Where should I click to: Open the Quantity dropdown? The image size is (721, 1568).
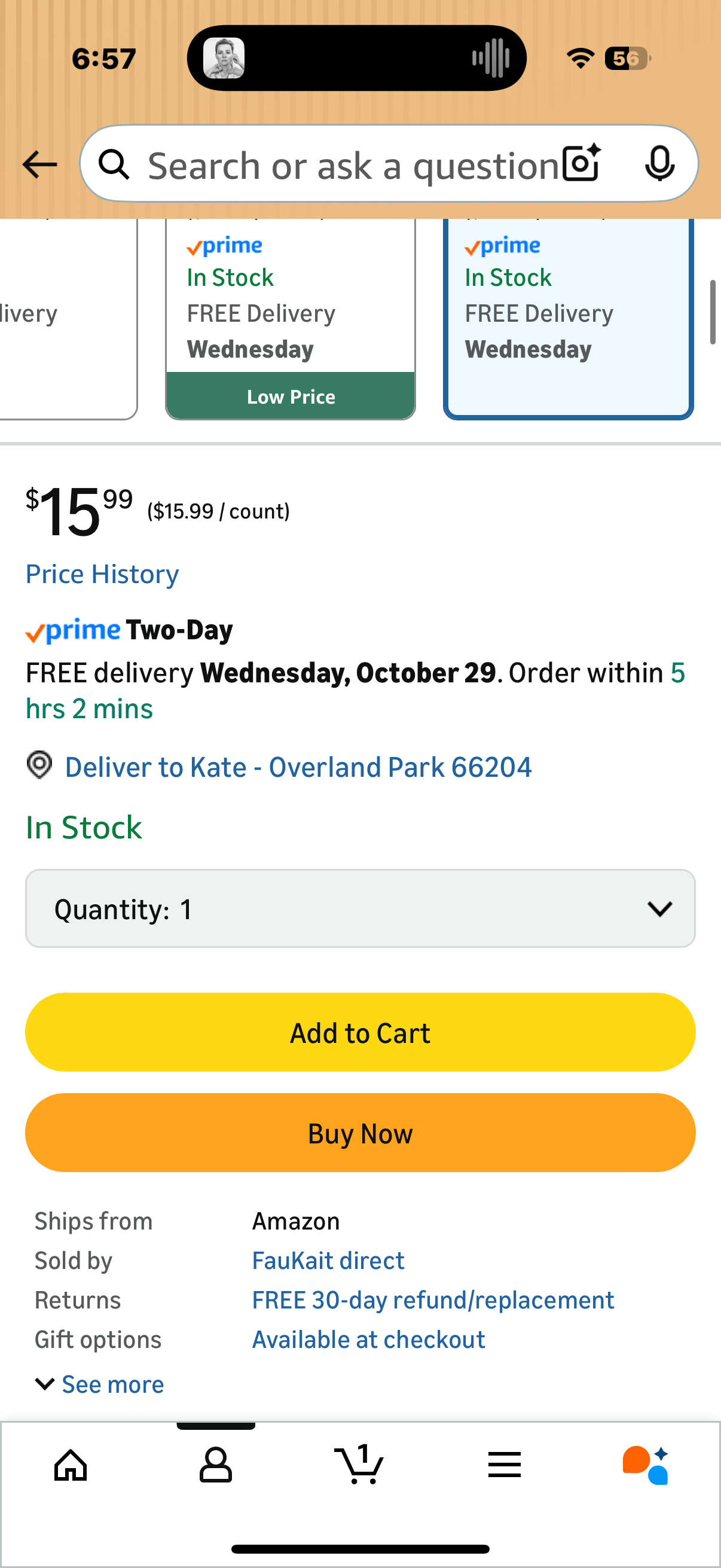[x=360, y=909]
